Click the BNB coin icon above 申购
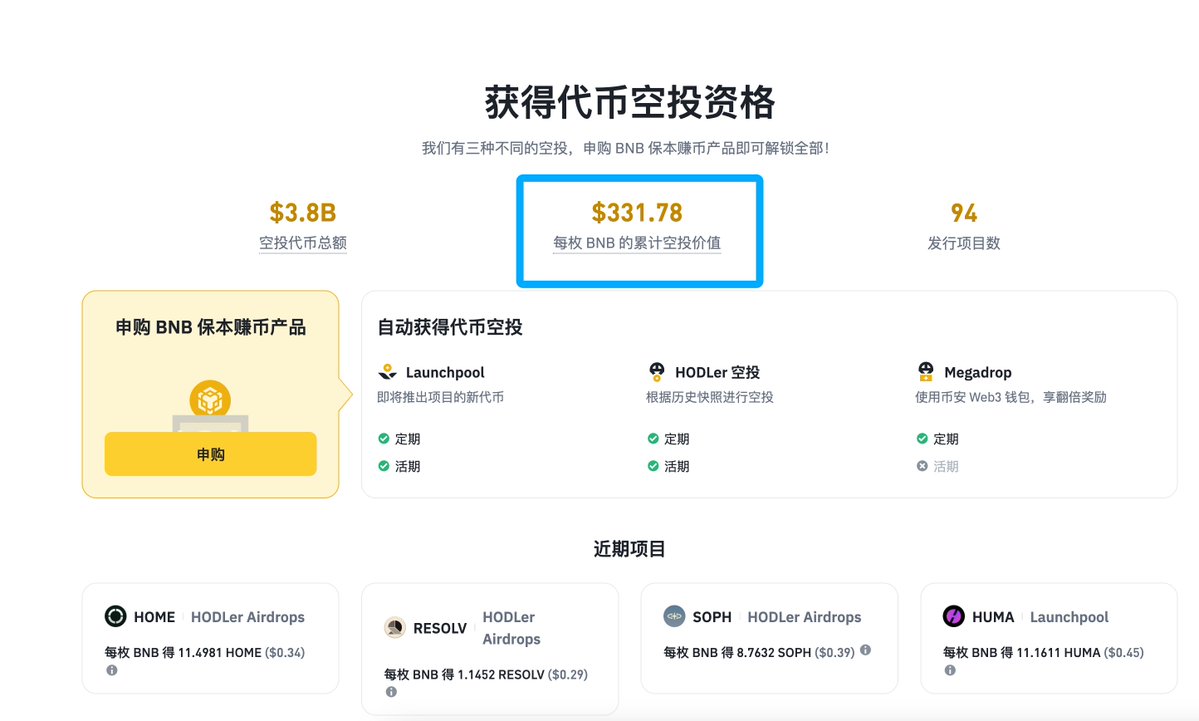The width and height of the screenshot is (1199, 721). tap(210, 400)
